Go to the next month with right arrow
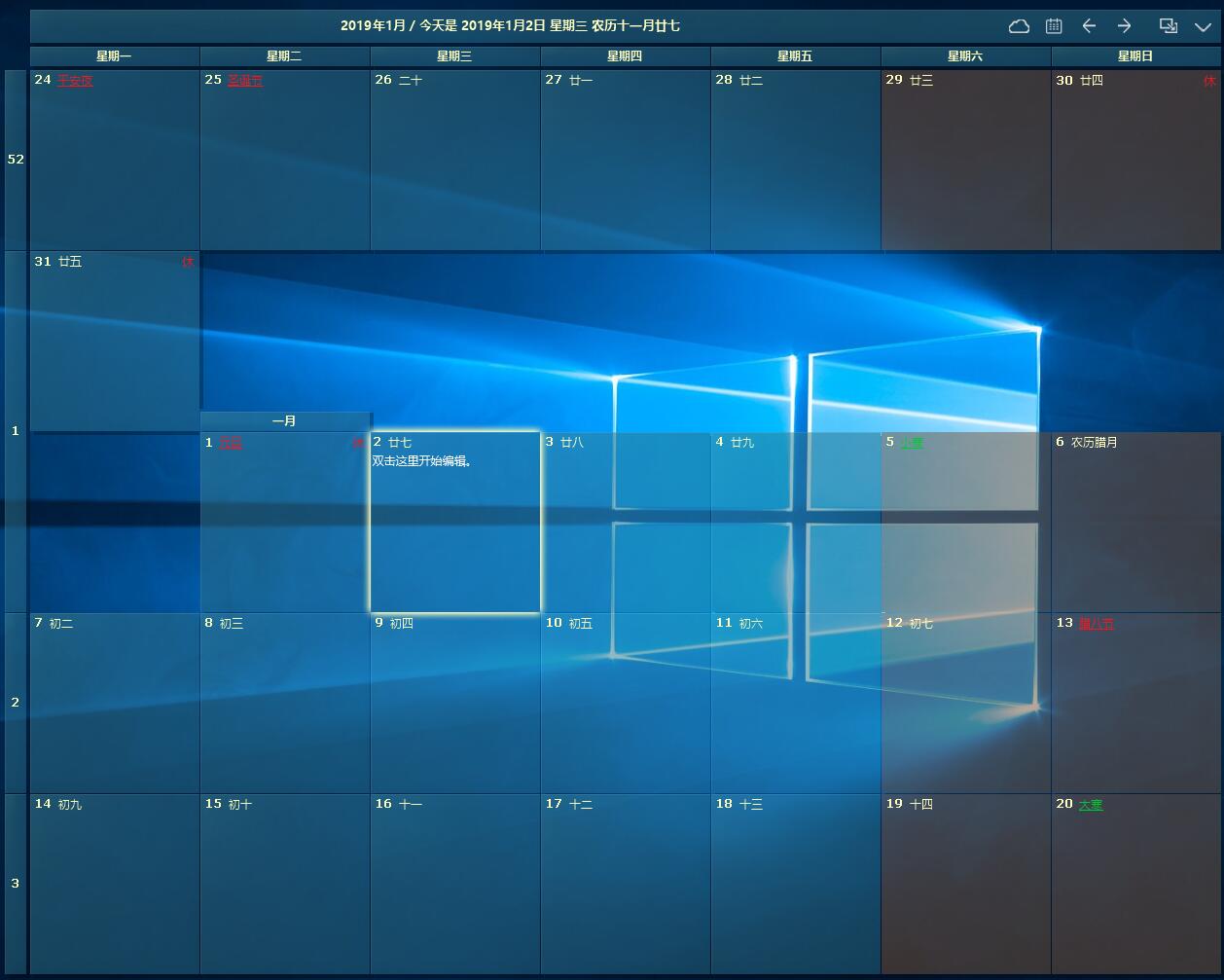The image size is (1224, 980). point(1124,26)
